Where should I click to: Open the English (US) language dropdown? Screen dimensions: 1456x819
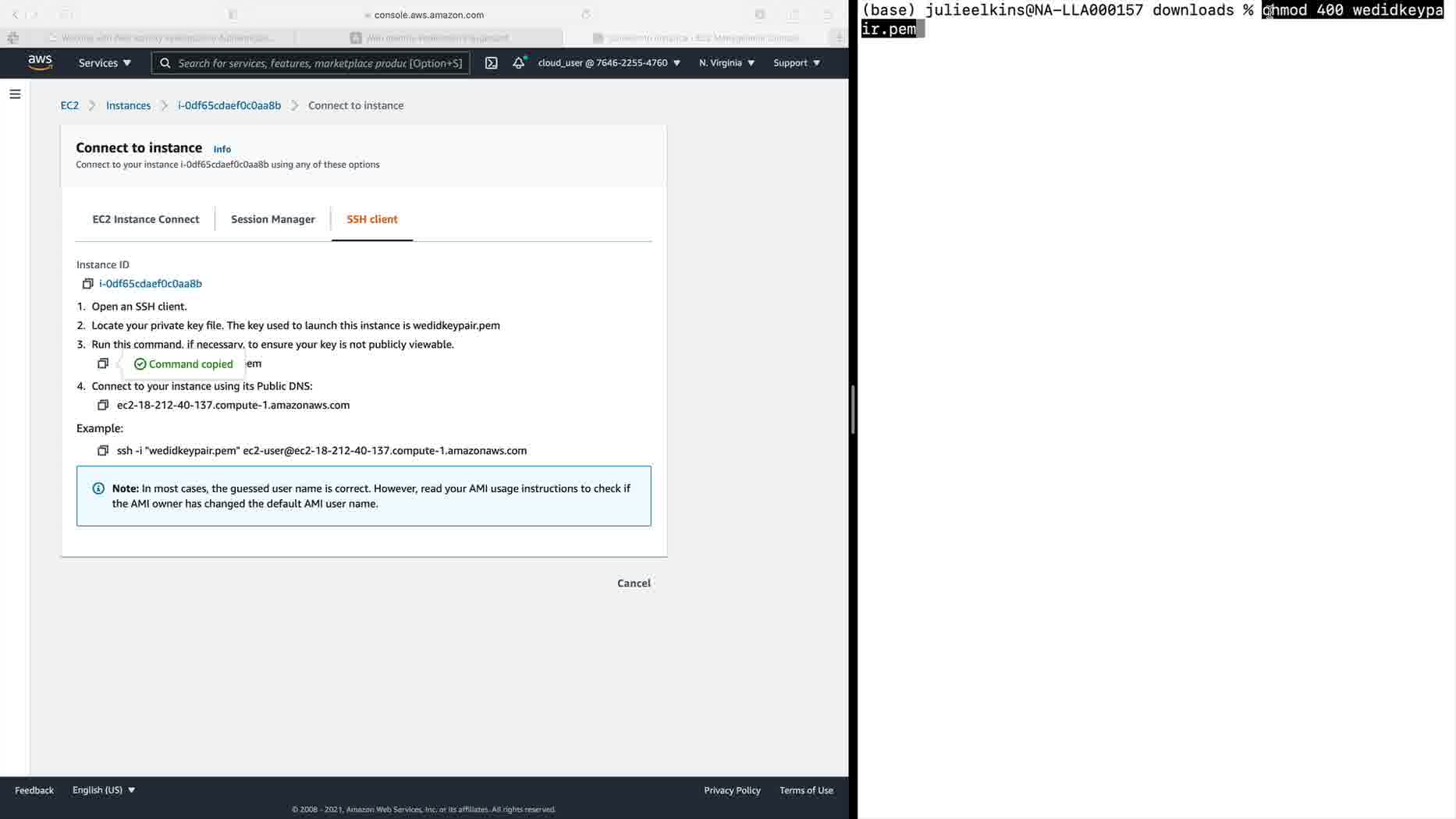coord(104,790)
